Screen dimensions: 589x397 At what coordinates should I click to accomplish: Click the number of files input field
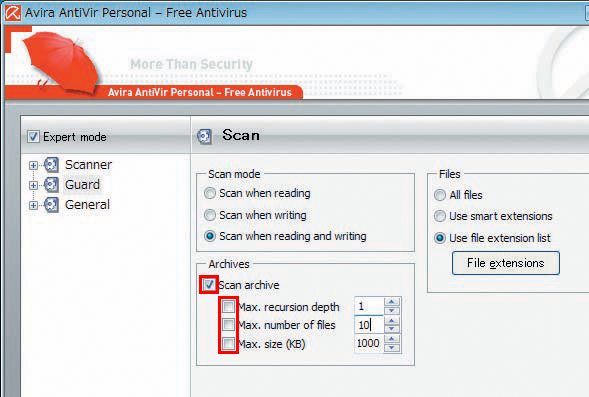click(369, 325)
